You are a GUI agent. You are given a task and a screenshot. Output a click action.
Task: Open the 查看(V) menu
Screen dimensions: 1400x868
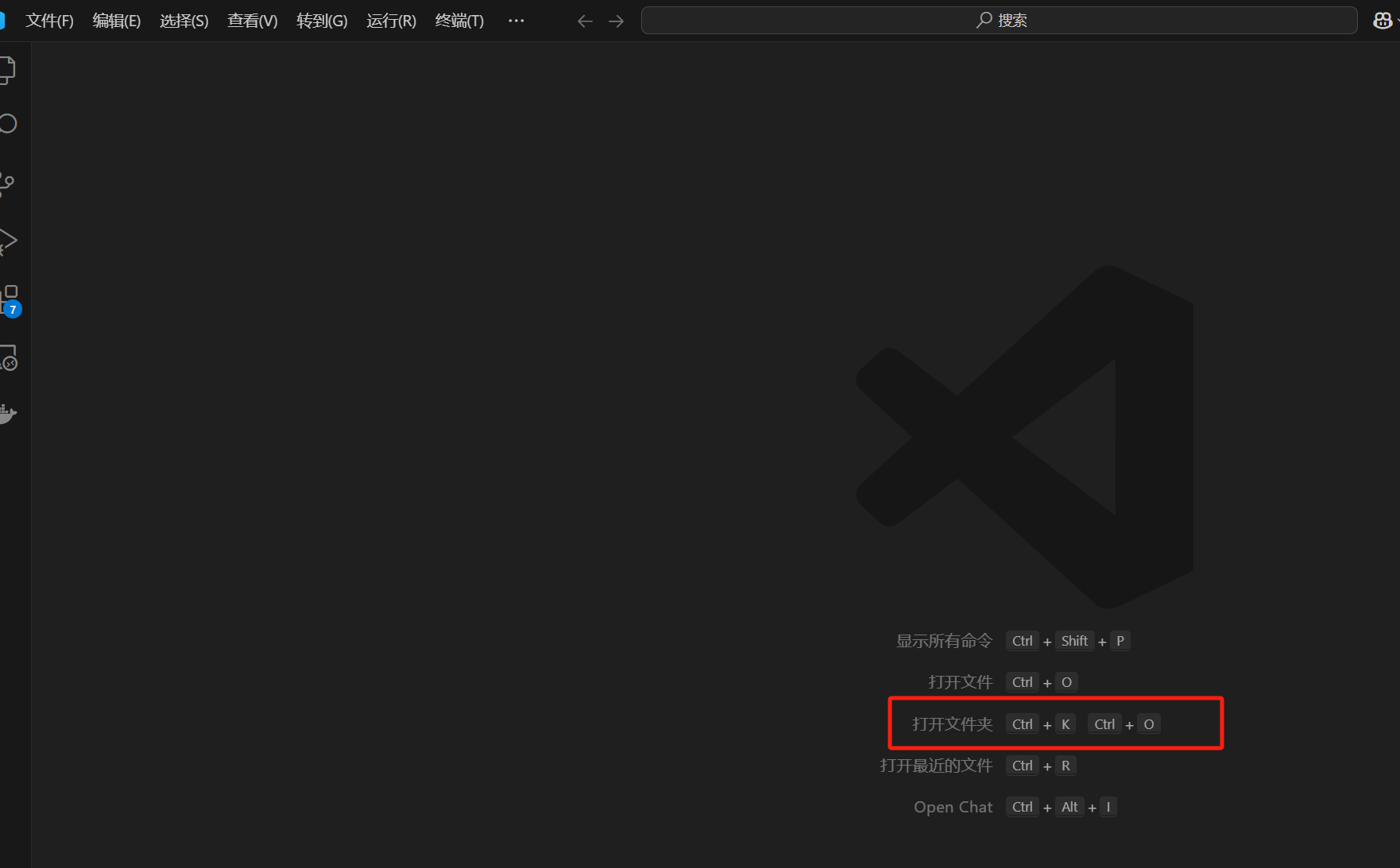[253, 21]
